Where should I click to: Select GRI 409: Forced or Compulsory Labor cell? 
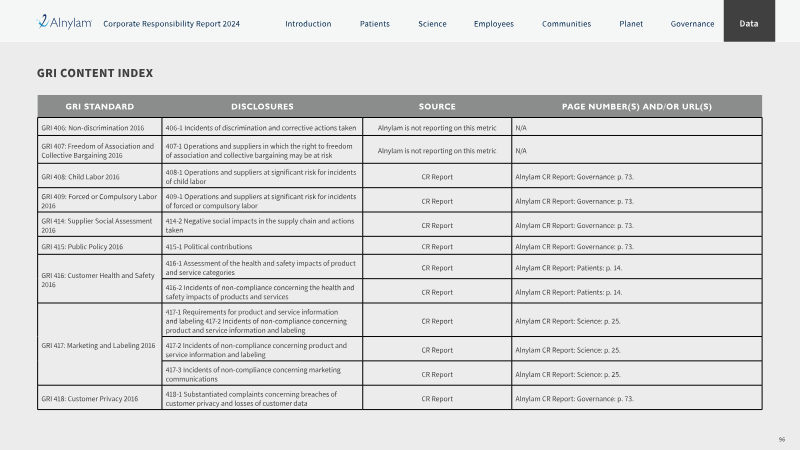tap(99, 201)
